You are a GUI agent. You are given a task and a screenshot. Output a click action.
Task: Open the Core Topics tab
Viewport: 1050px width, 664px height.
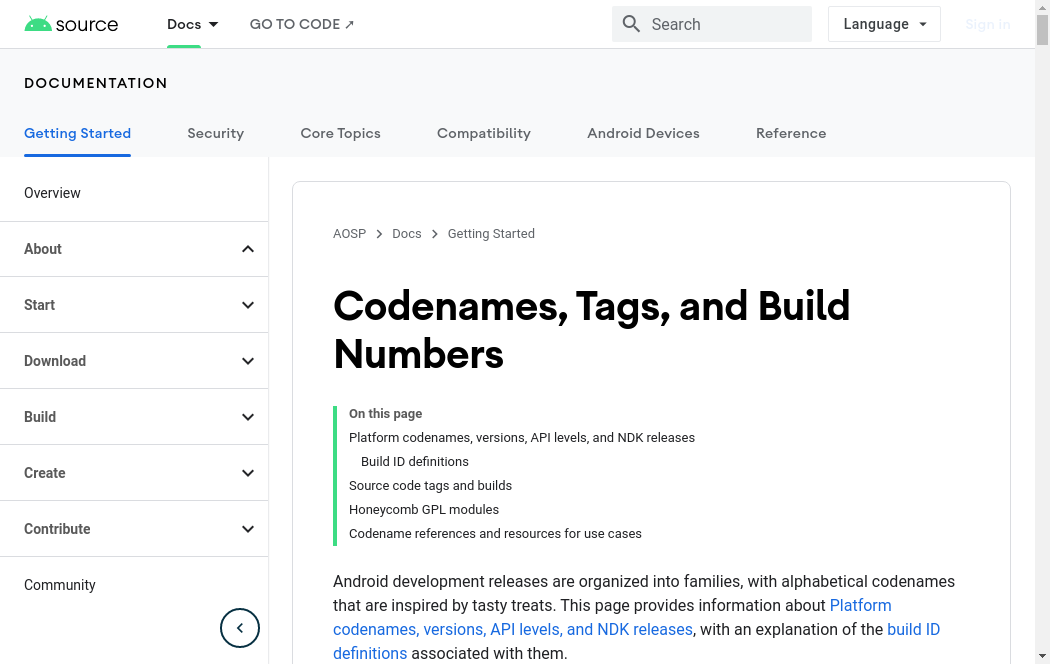pyautogui.click(x=340, y=133)
